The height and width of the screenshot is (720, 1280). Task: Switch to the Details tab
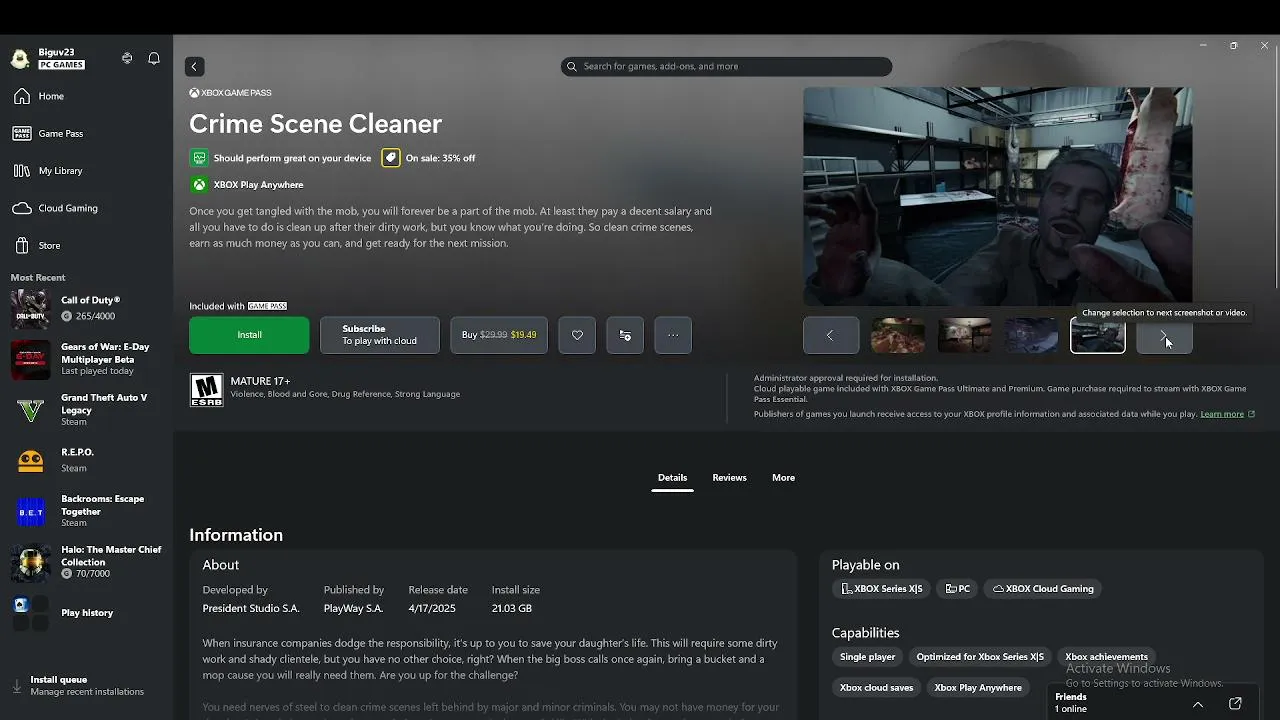pos(672,478)
